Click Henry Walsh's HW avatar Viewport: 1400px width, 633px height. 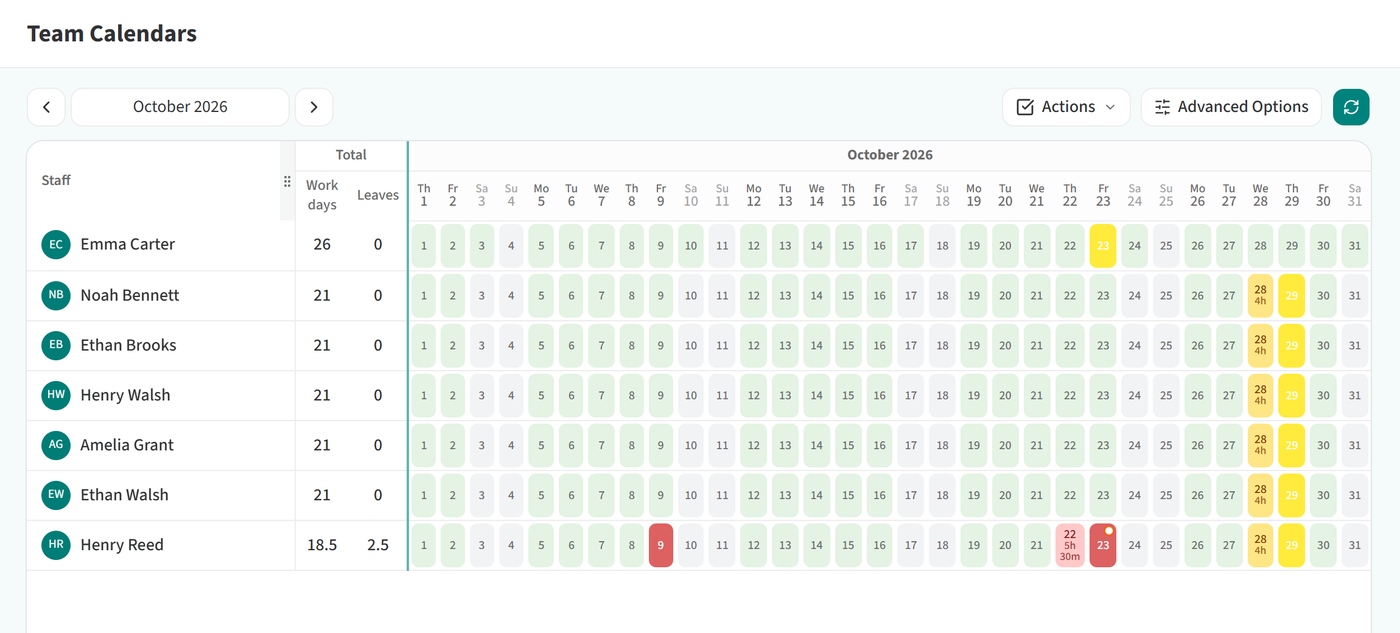pos(56,395)
